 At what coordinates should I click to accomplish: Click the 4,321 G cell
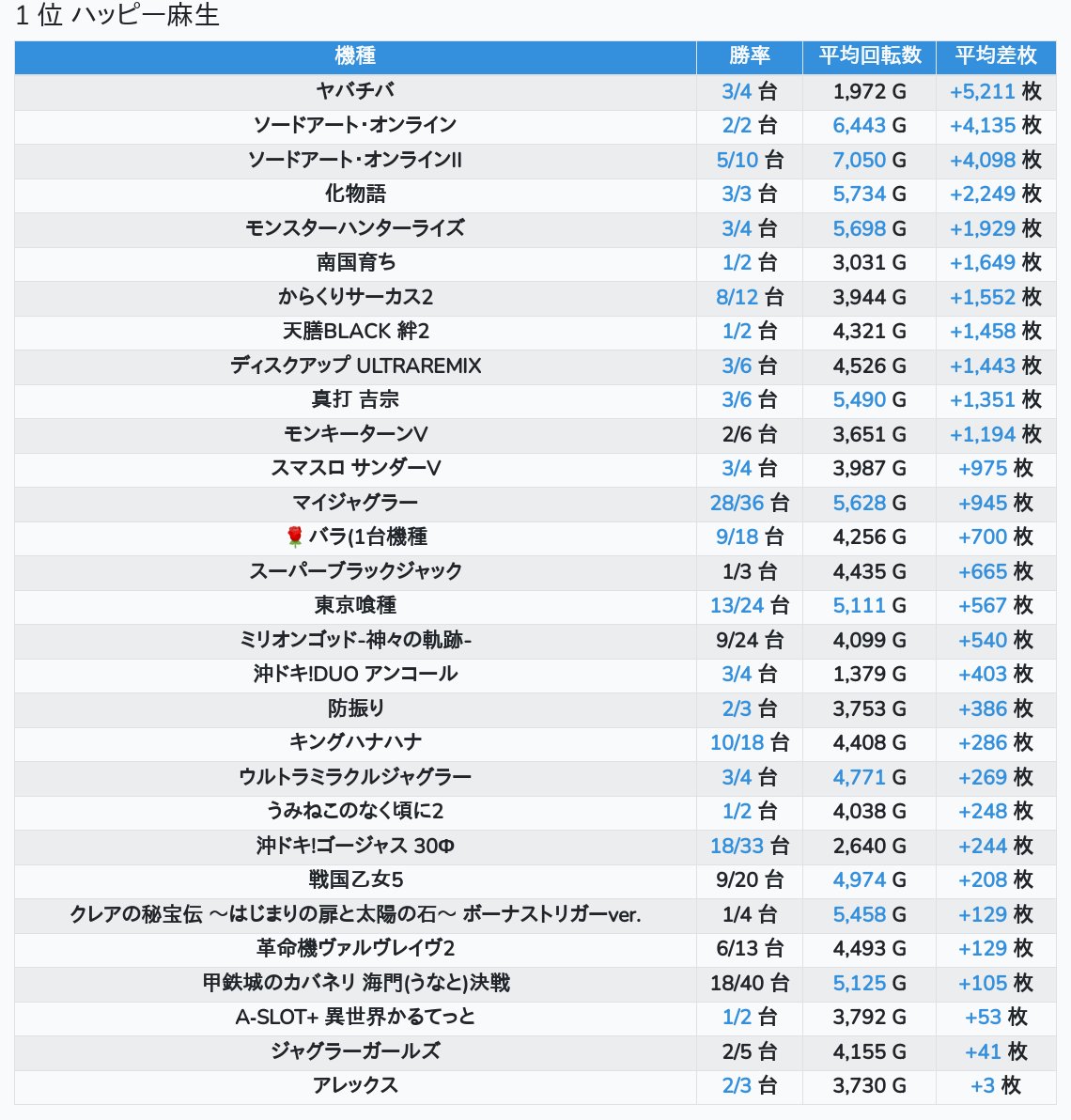(x=869, y=332)
